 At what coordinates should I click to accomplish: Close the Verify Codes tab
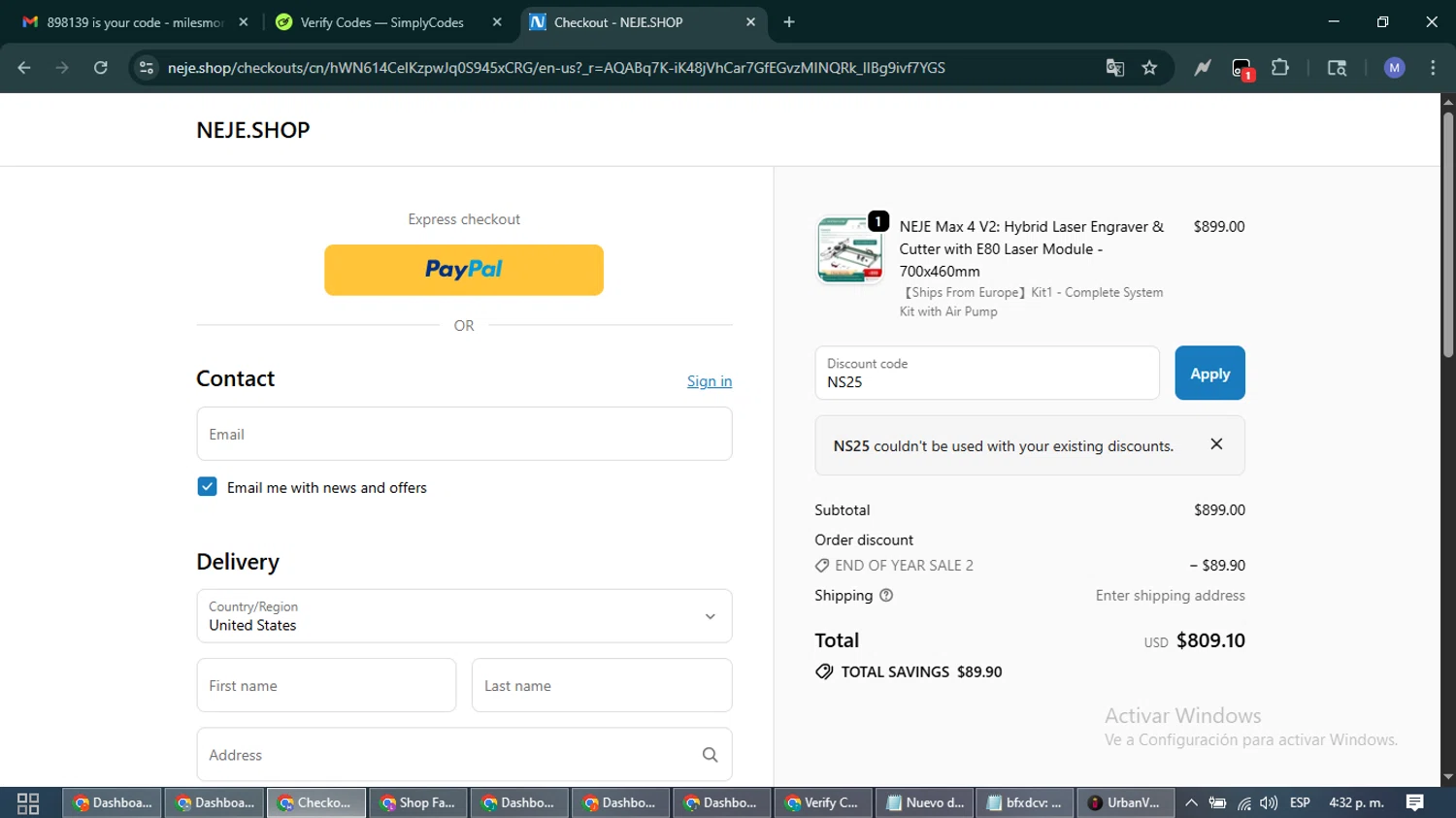[497, 22]
